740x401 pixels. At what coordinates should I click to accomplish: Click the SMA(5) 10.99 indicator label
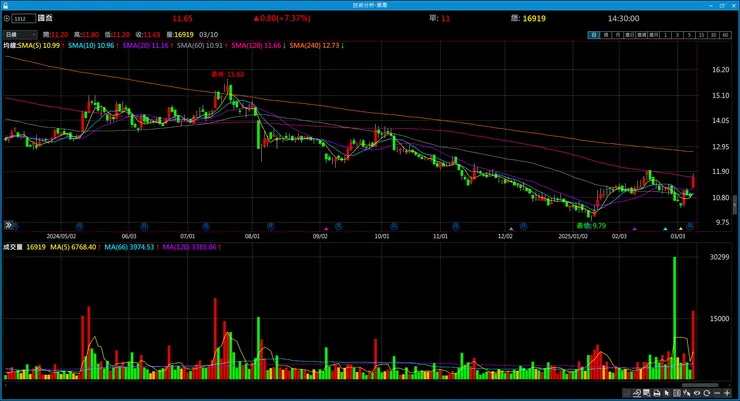(x=41, y=45)
